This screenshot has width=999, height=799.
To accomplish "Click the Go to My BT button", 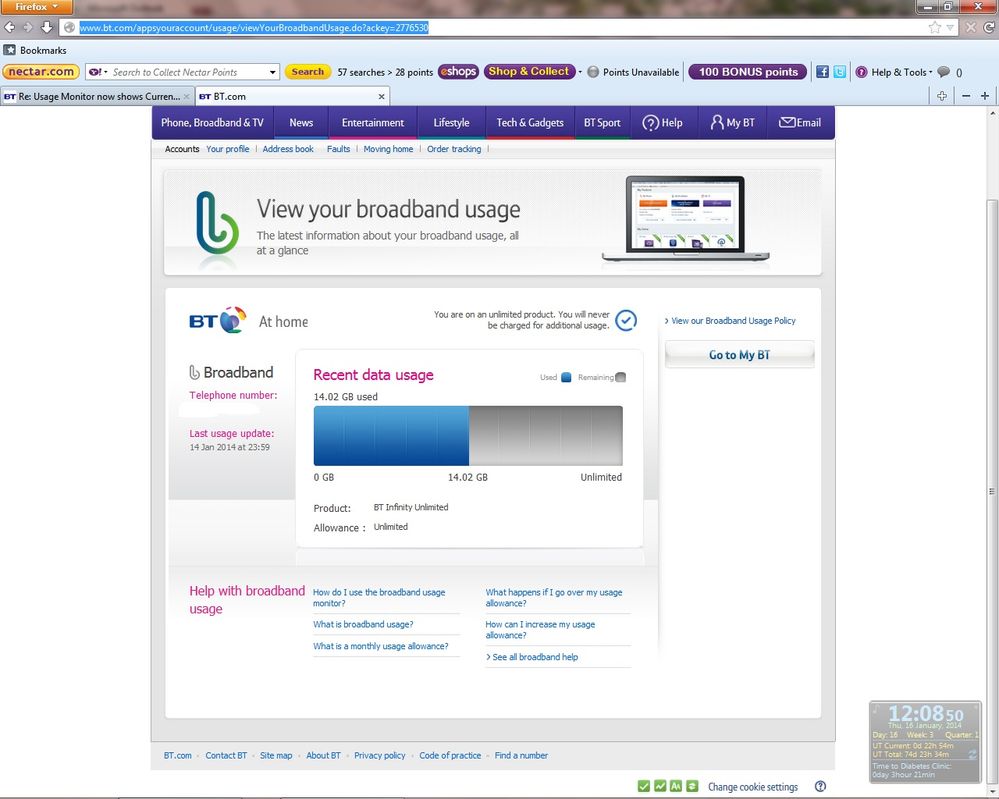I will [739, 355].
